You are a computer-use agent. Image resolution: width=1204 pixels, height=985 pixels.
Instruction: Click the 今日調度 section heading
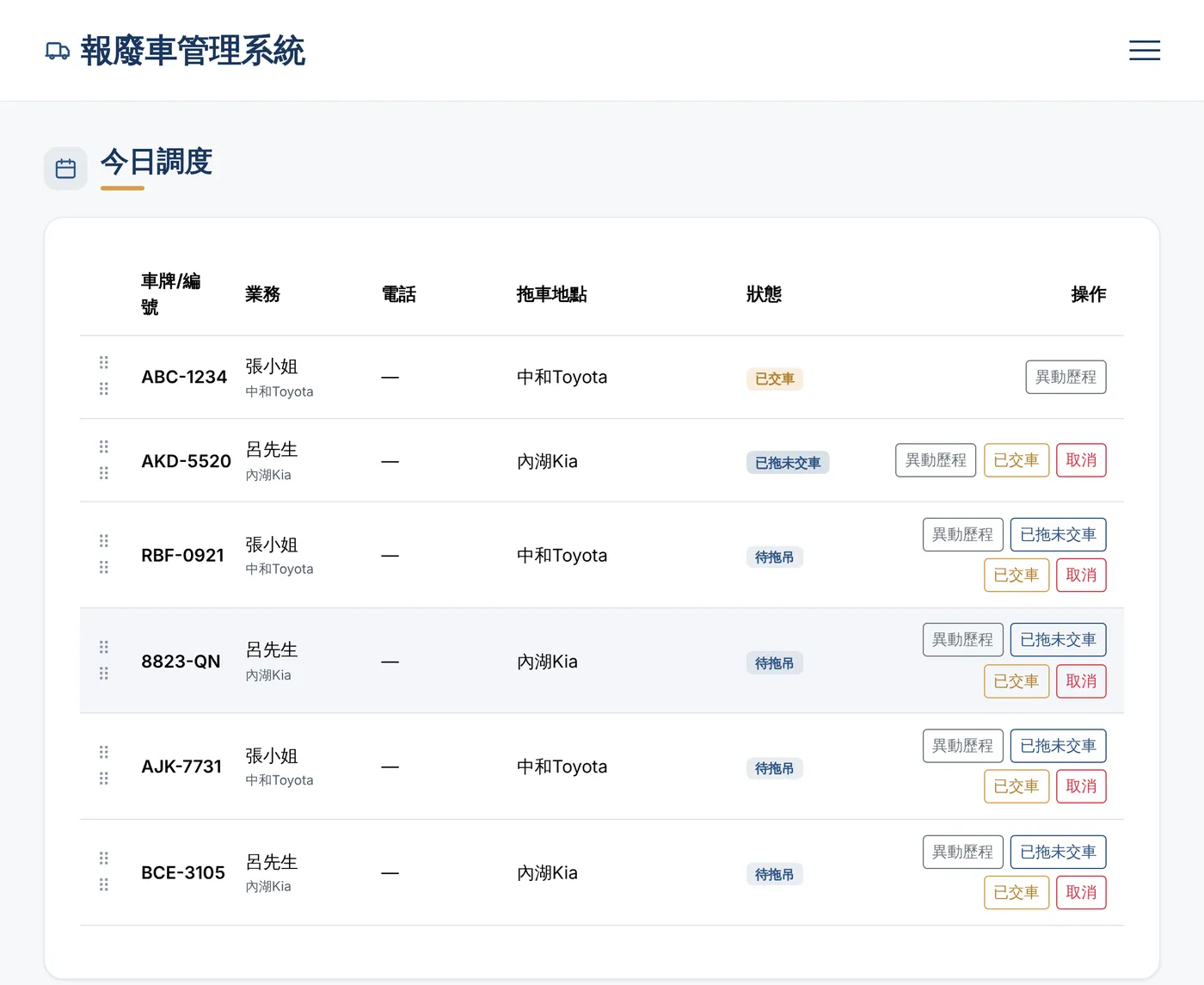pyautogui.click(x=157, y=162)
